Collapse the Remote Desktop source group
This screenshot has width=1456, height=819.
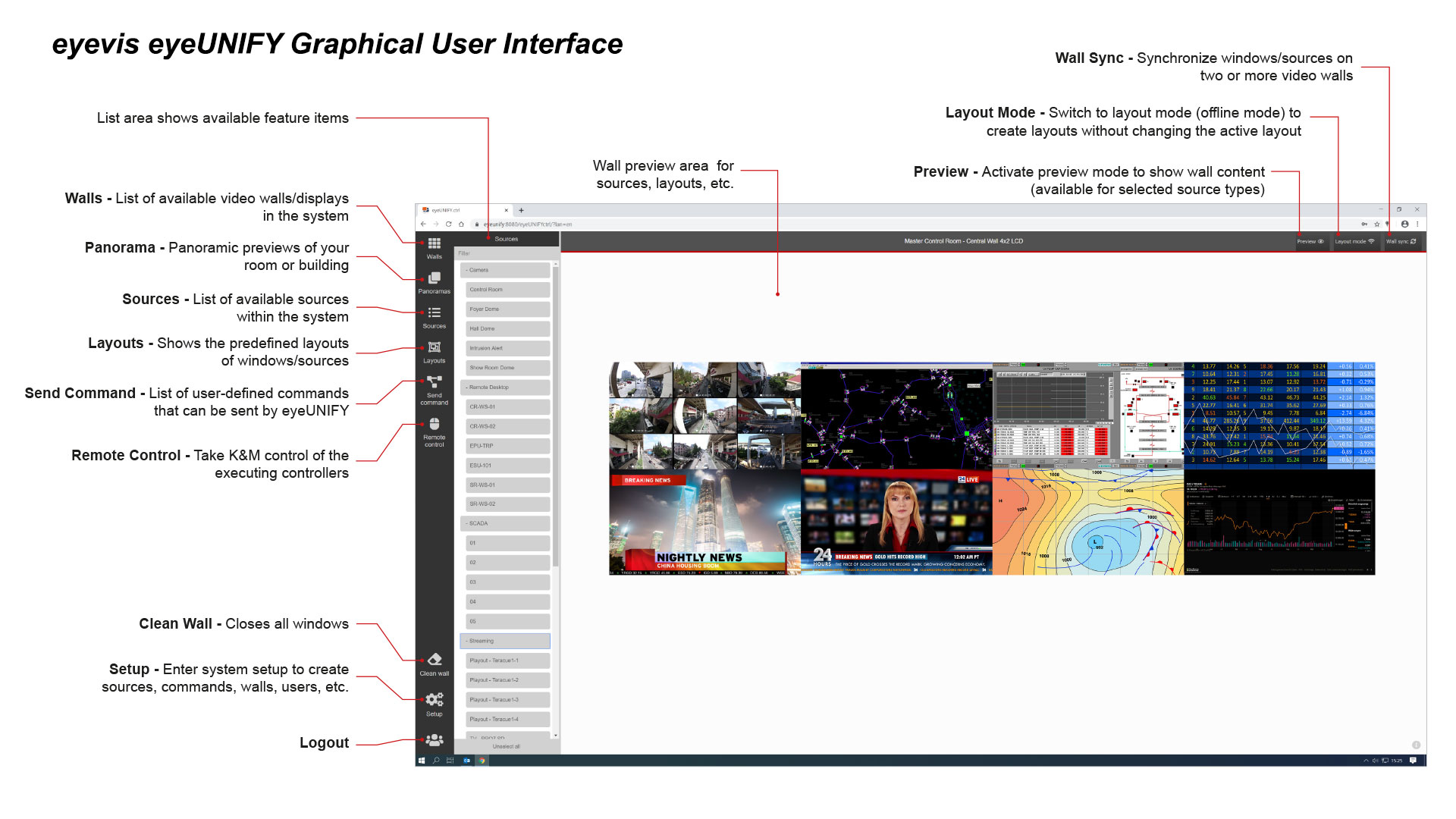(x=504, y=388)
